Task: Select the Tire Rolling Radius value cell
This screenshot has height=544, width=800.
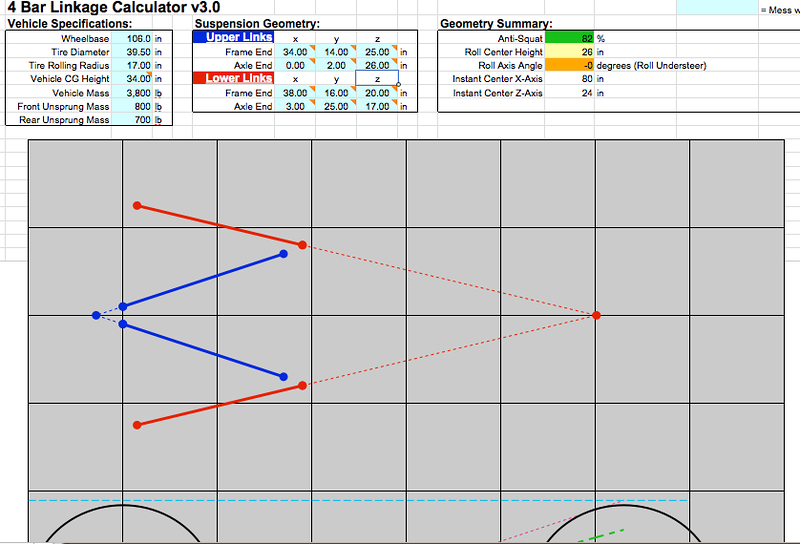Action: click(132, 65)
